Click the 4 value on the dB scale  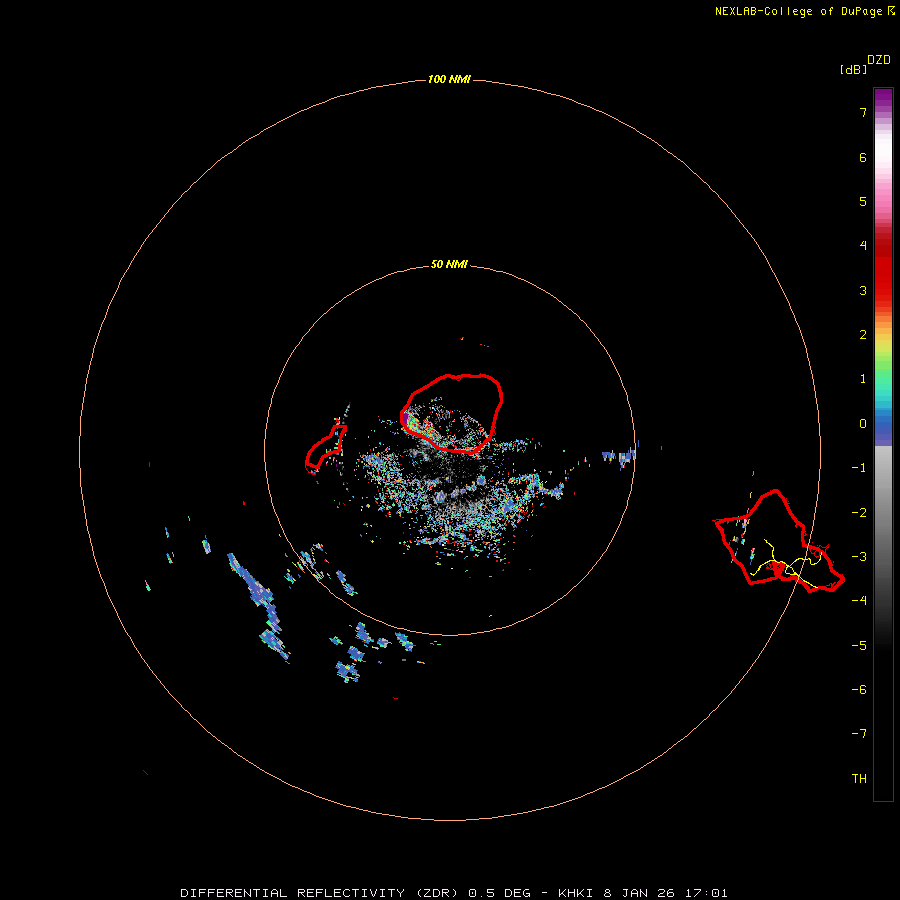point(863,246)
